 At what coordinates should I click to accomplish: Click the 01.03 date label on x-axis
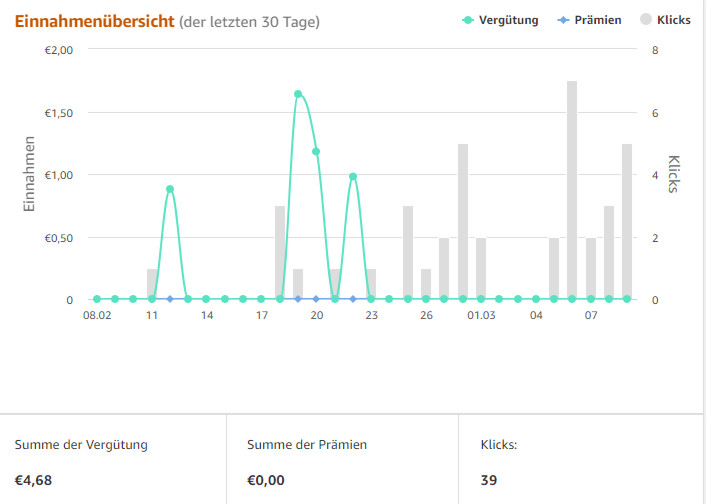[x=481, y=316]
